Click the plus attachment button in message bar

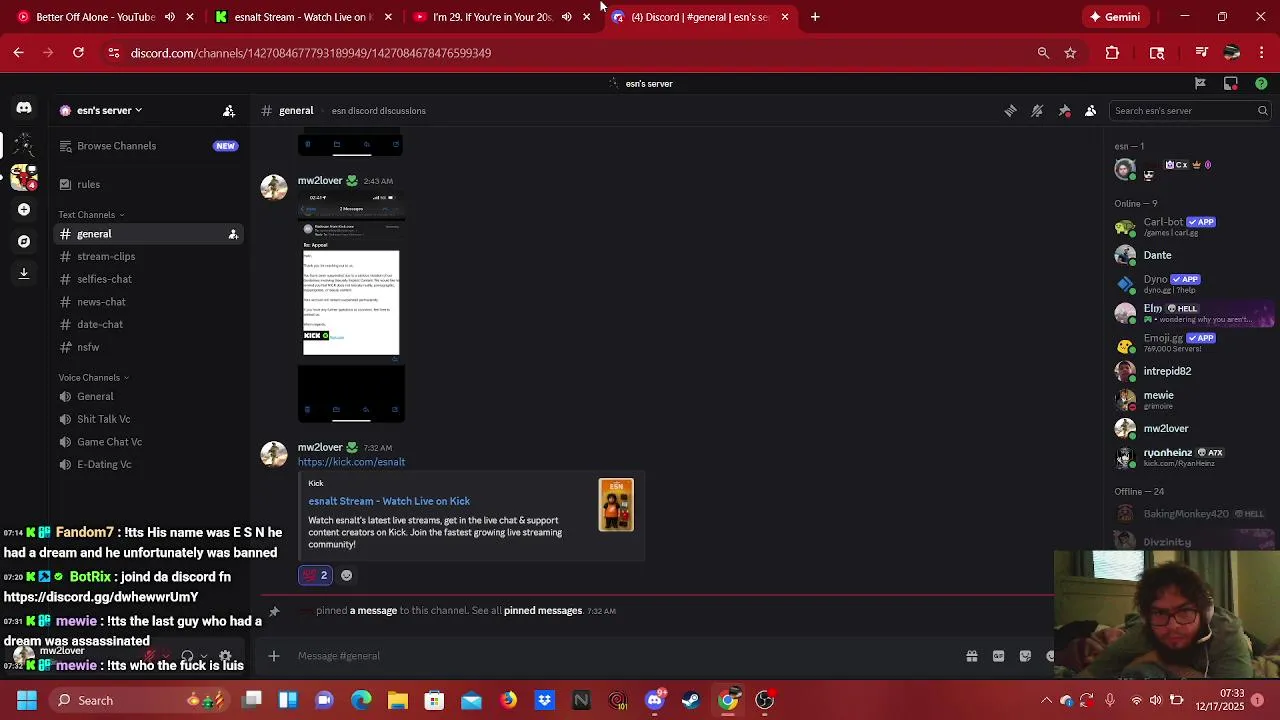274,656
